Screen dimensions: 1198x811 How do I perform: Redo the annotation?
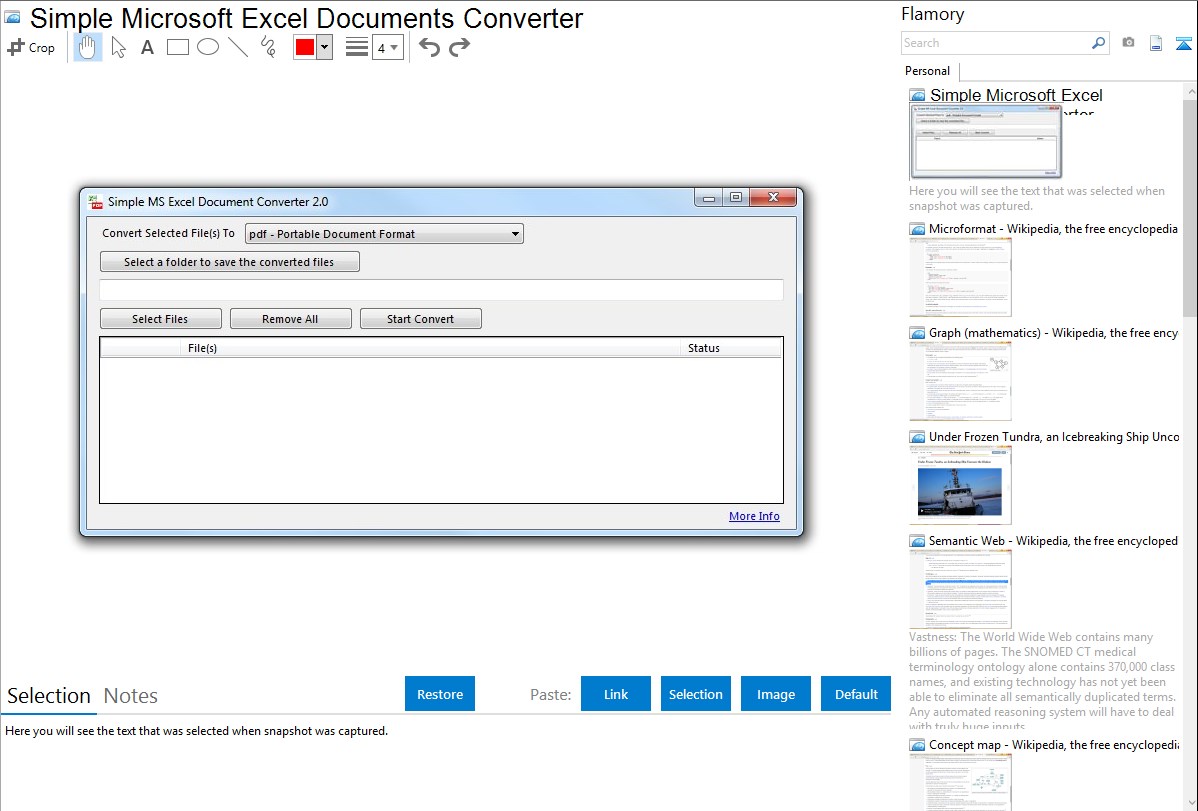pos(459,47)
